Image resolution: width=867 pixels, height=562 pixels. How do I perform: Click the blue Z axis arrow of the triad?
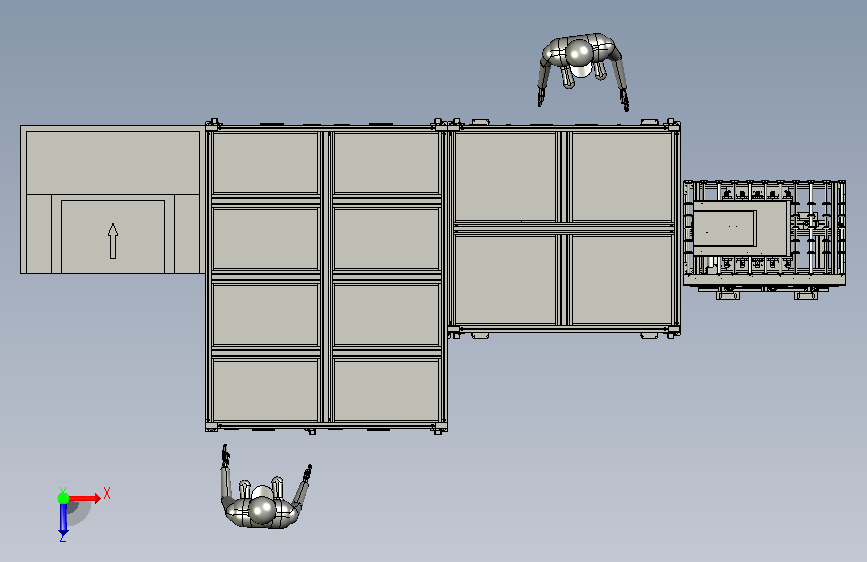[63, 519]
